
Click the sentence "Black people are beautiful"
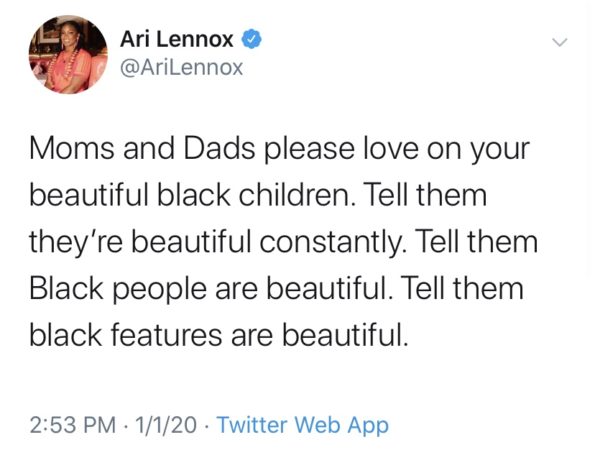click(209, 288)
